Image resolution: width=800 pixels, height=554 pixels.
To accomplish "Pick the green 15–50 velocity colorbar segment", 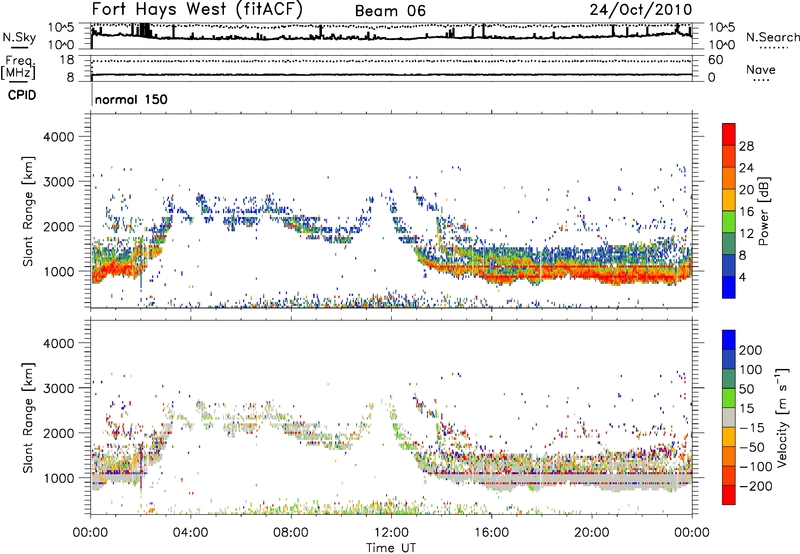I will tap(729, 398).
